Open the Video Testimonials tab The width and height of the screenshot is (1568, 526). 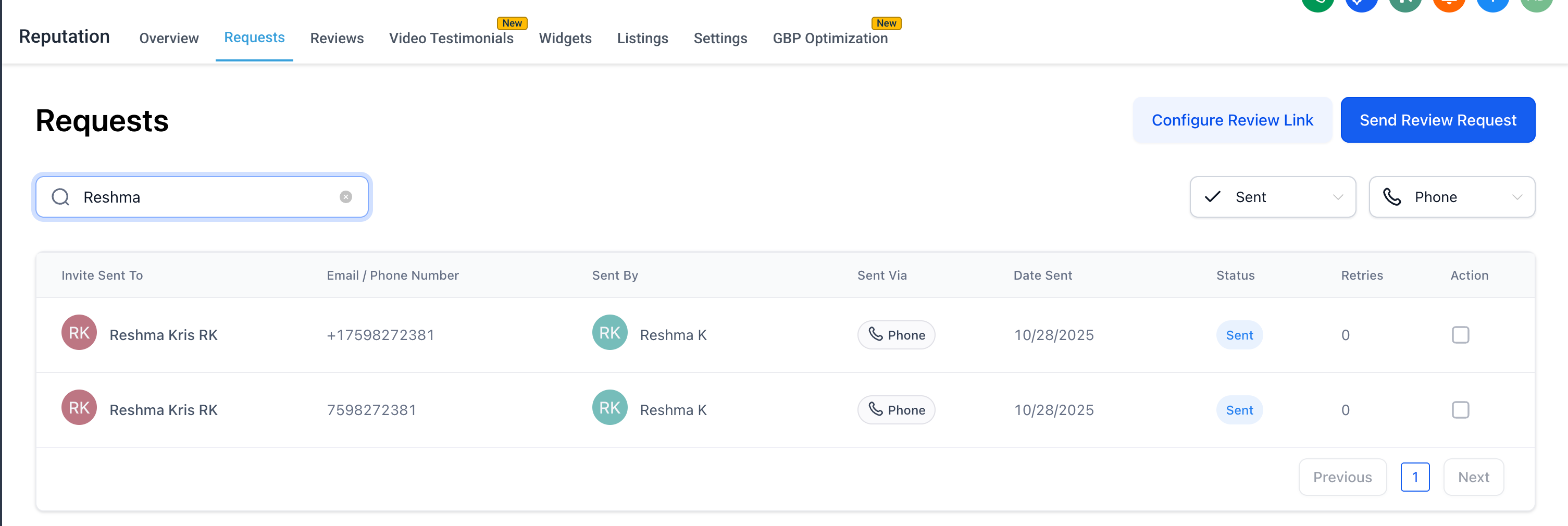click(451, 39)
